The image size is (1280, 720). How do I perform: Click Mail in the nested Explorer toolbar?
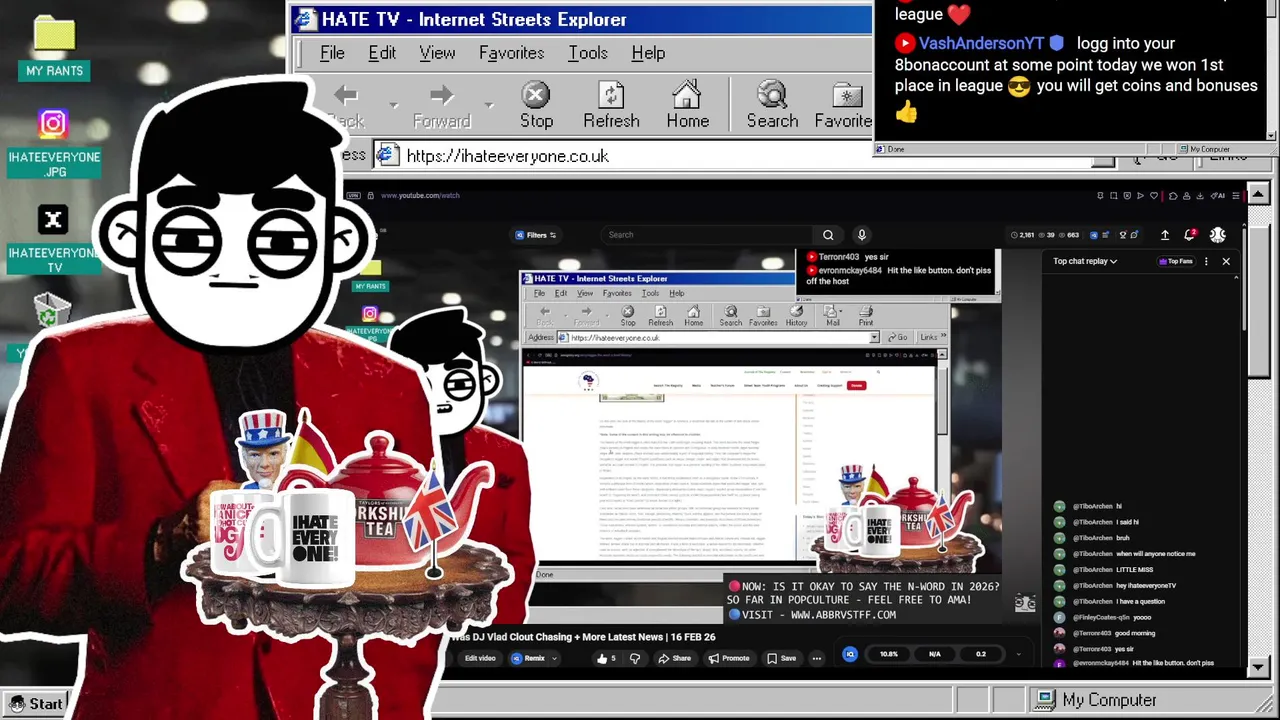click(833, 316)
